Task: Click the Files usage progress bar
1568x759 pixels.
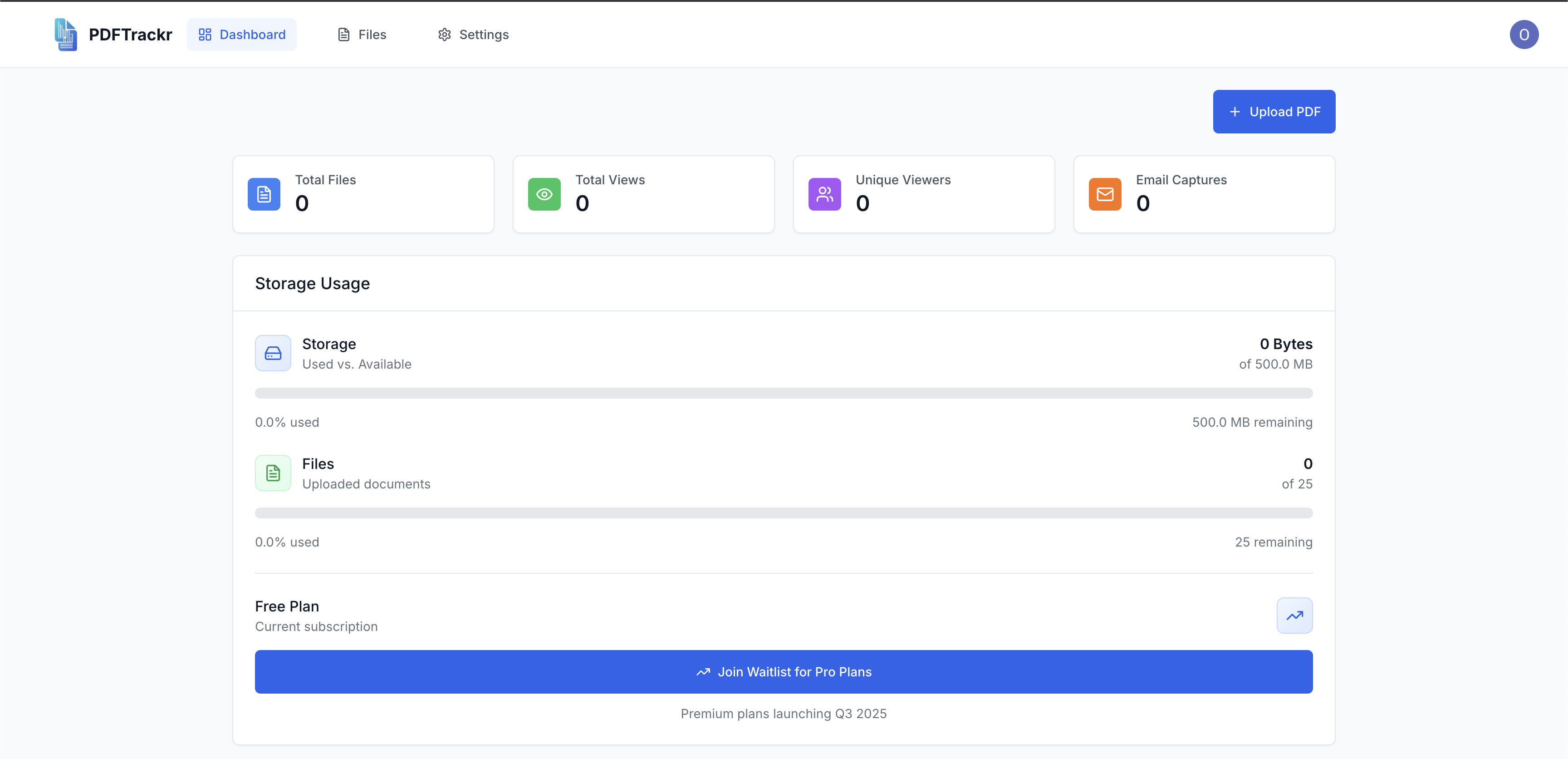Action: 784,513
